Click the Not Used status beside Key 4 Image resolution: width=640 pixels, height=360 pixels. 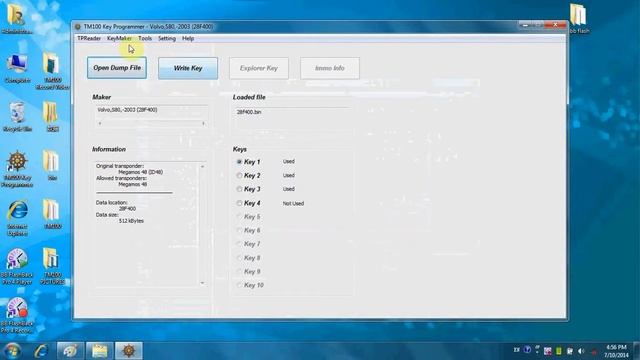point(293,203)
